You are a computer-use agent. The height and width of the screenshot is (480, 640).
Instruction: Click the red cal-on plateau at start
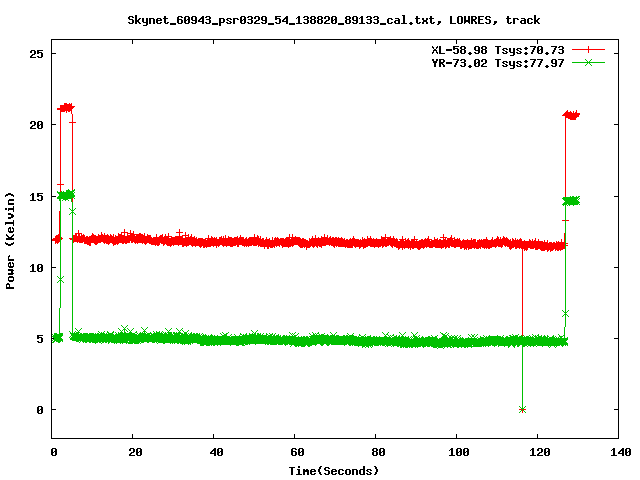[66, 108]
